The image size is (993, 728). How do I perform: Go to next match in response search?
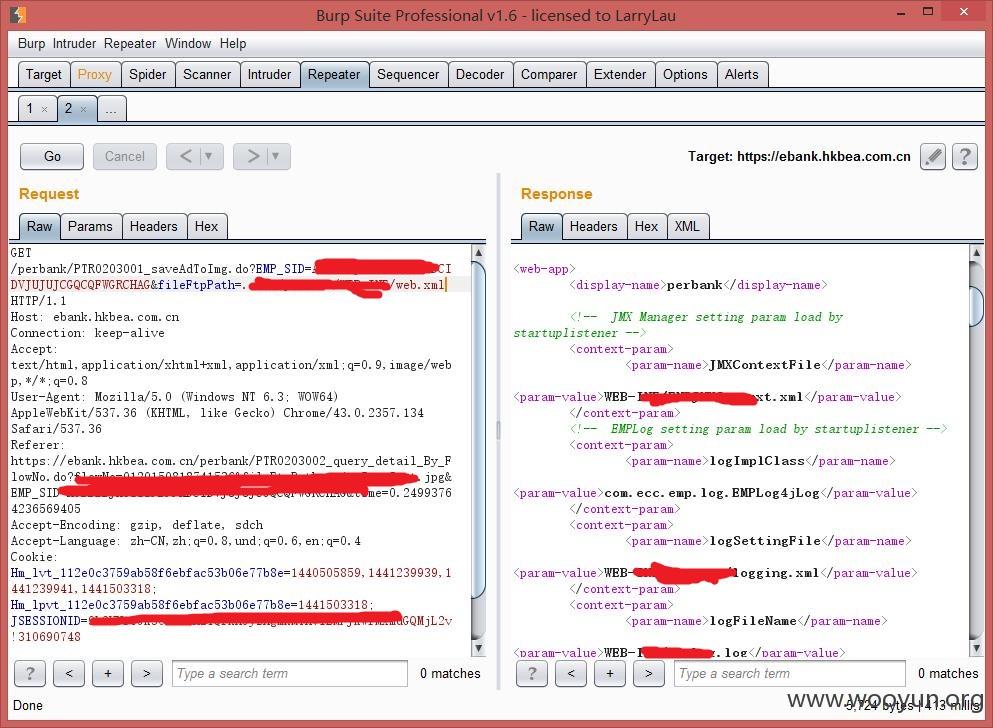click(x=648, y=674)
